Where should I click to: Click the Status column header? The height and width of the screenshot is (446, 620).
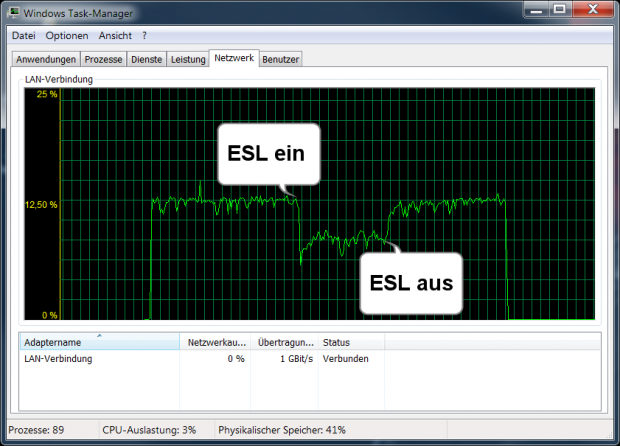[x=350, y=342]
